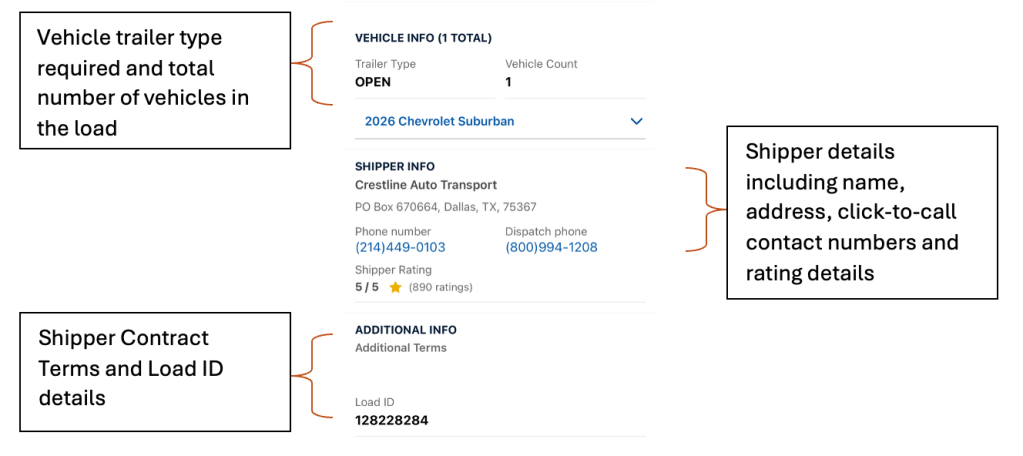This screenshot has height=456, width=1023.
Task: Click the Vehicle Count value 1
Action: click(x=508, y=82)
